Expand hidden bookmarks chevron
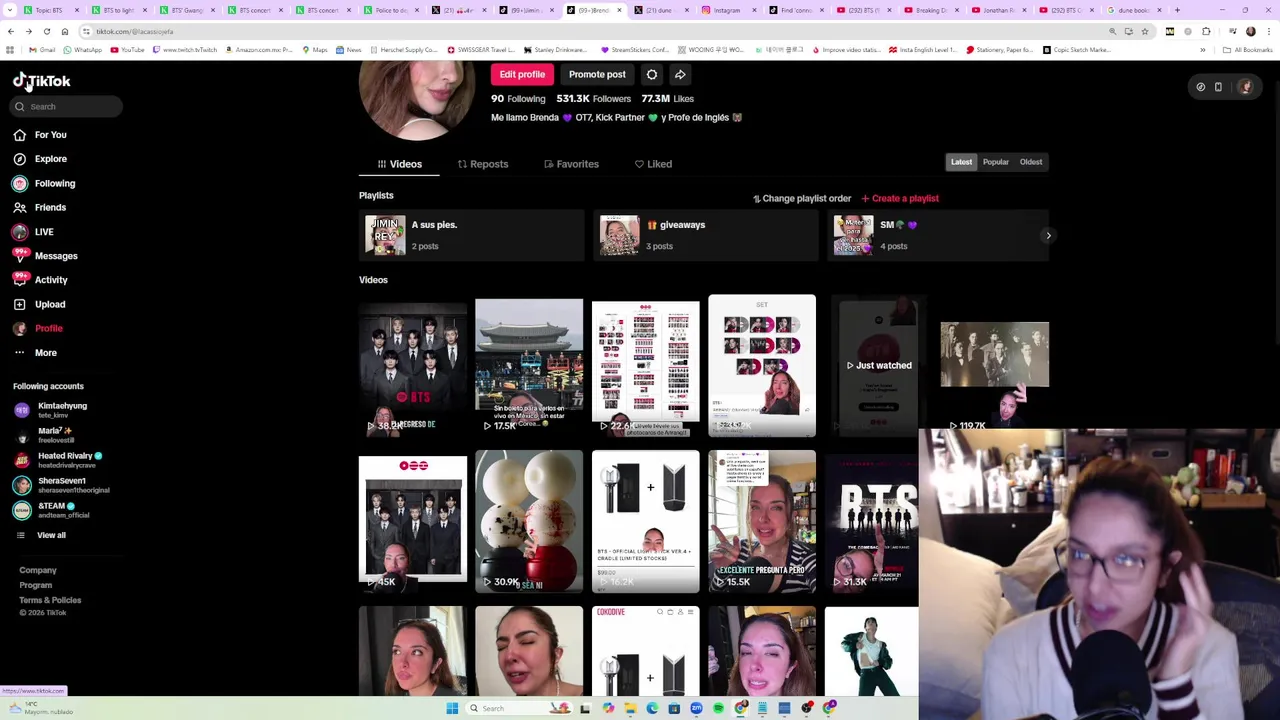 [1204, 49]
